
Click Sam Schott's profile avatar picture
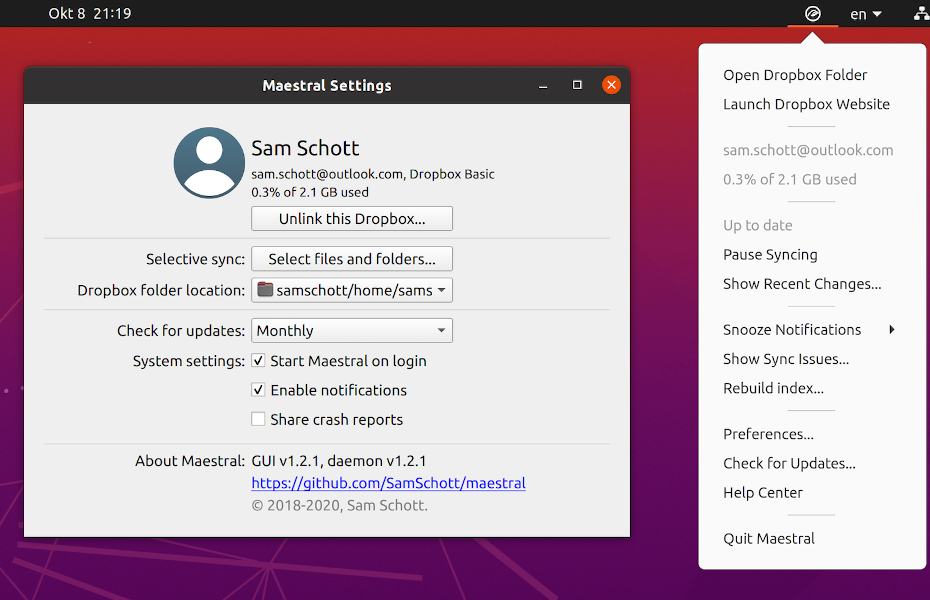pos(209,162)
